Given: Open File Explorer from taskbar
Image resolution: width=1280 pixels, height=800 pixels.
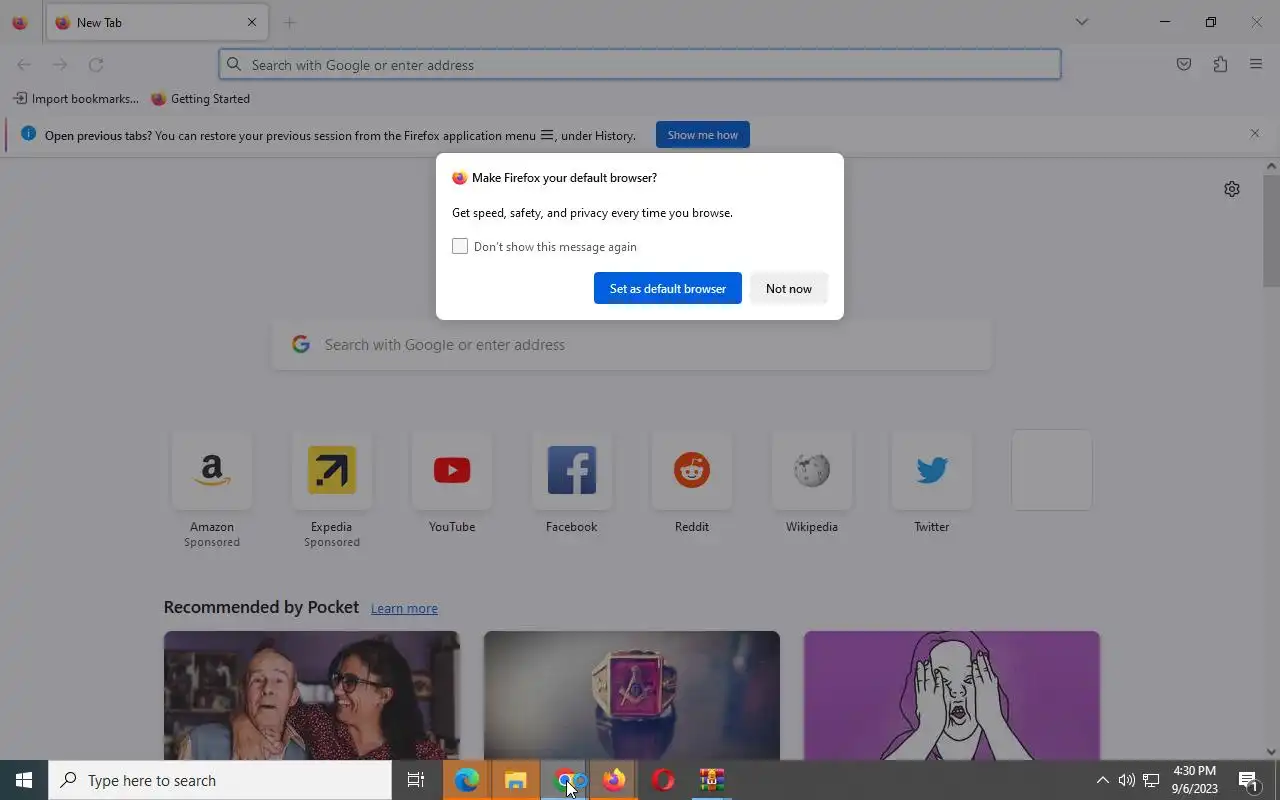Looking at the screenshot, I should point(516,780).
